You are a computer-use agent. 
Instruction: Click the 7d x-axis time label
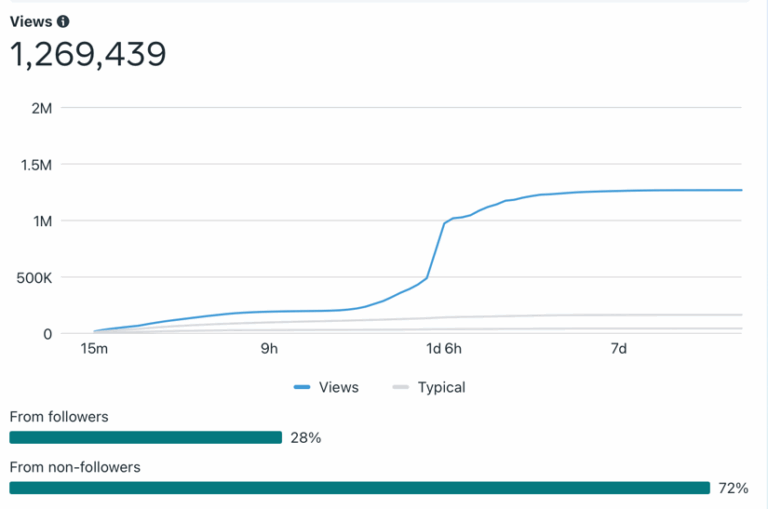click(x=619, y=348)
